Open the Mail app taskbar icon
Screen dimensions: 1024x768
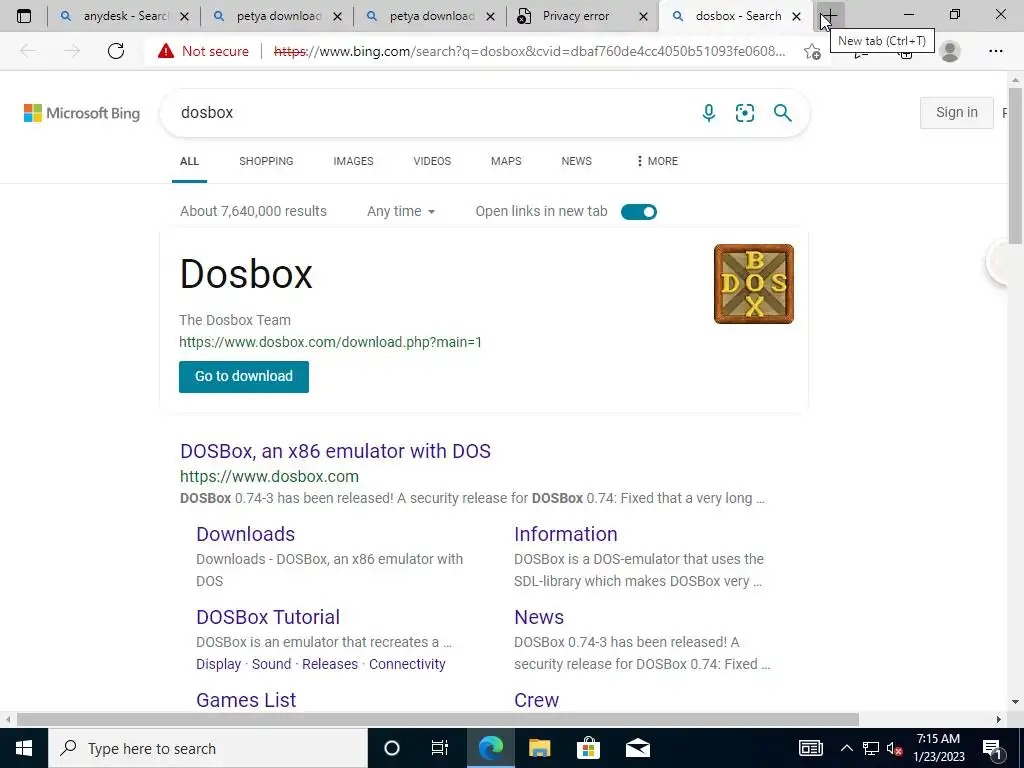[x=637, y=748]
